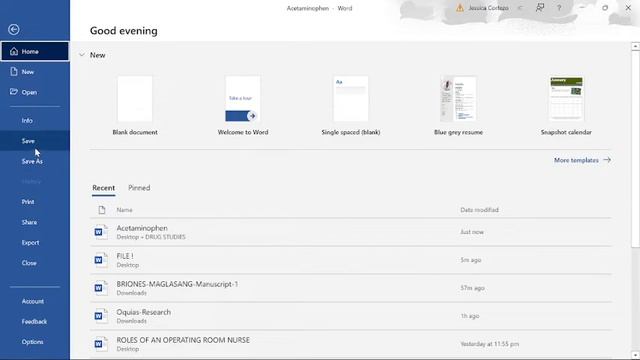Open the Welcome to Word template
Image resolution: width=640 pixels, height=360 pixels.
243,99
